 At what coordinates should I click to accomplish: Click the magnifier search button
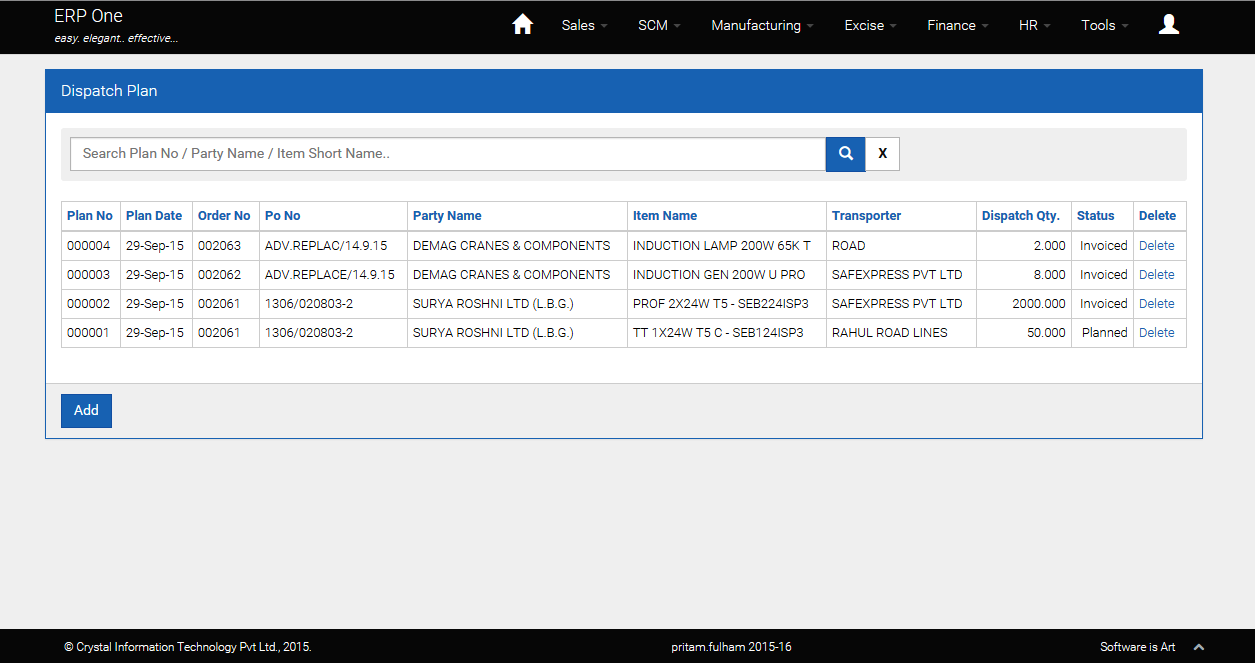point(846,154)
